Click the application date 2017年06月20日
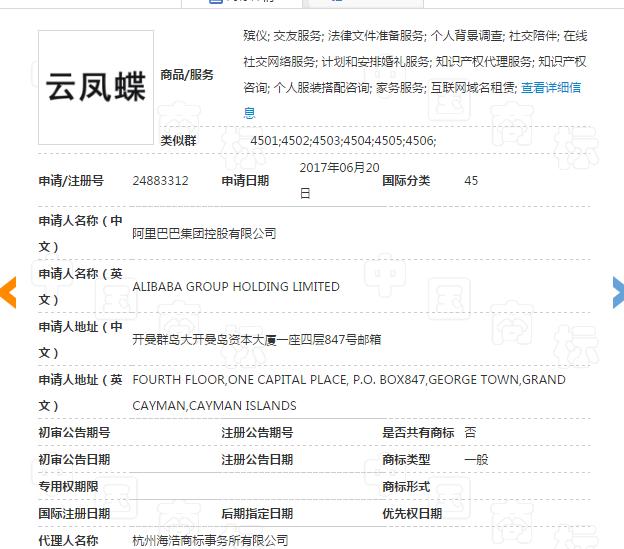Screen dimensions: 624x549 [326, 180]
